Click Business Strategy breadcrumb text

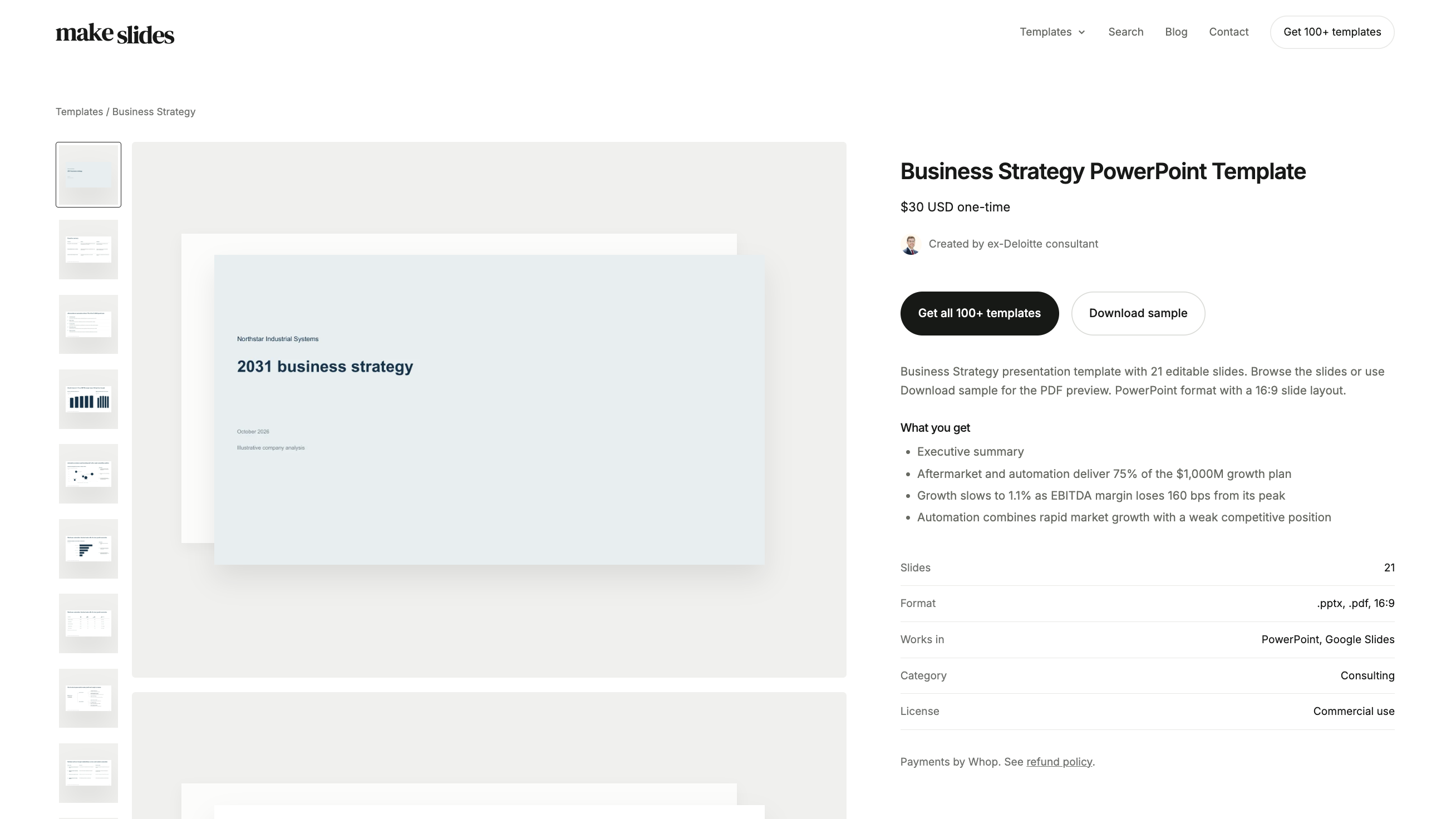(154, 112)
